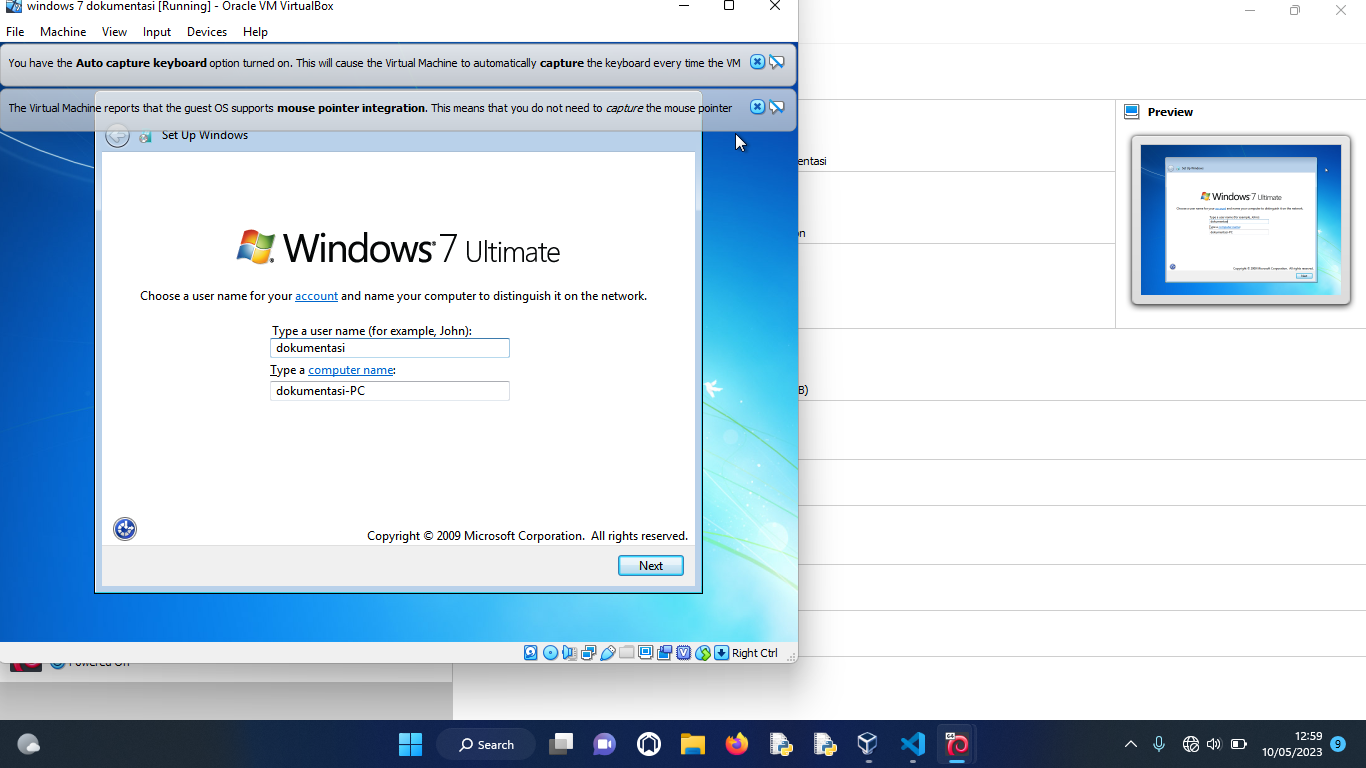Click the Next button
This screenshot has width=1366, height=768.
point(651,565)
